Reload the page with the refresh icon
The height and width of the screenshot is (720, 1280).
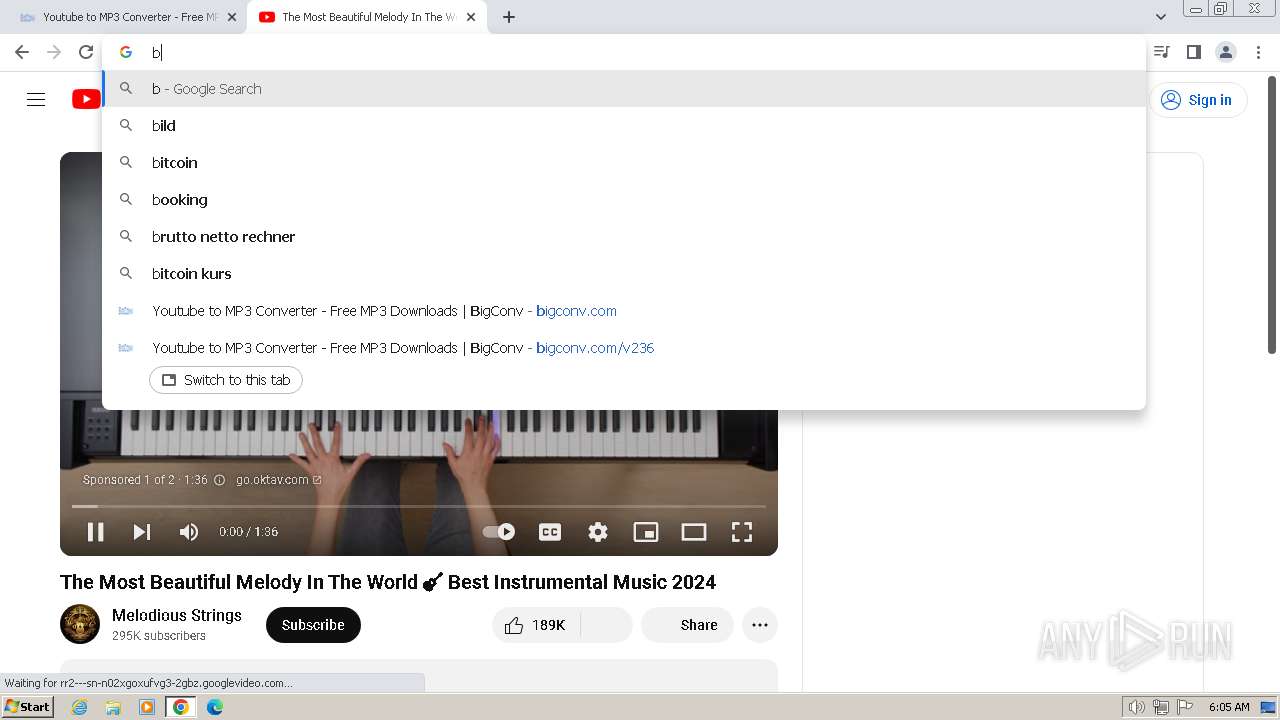coord(86,52)
